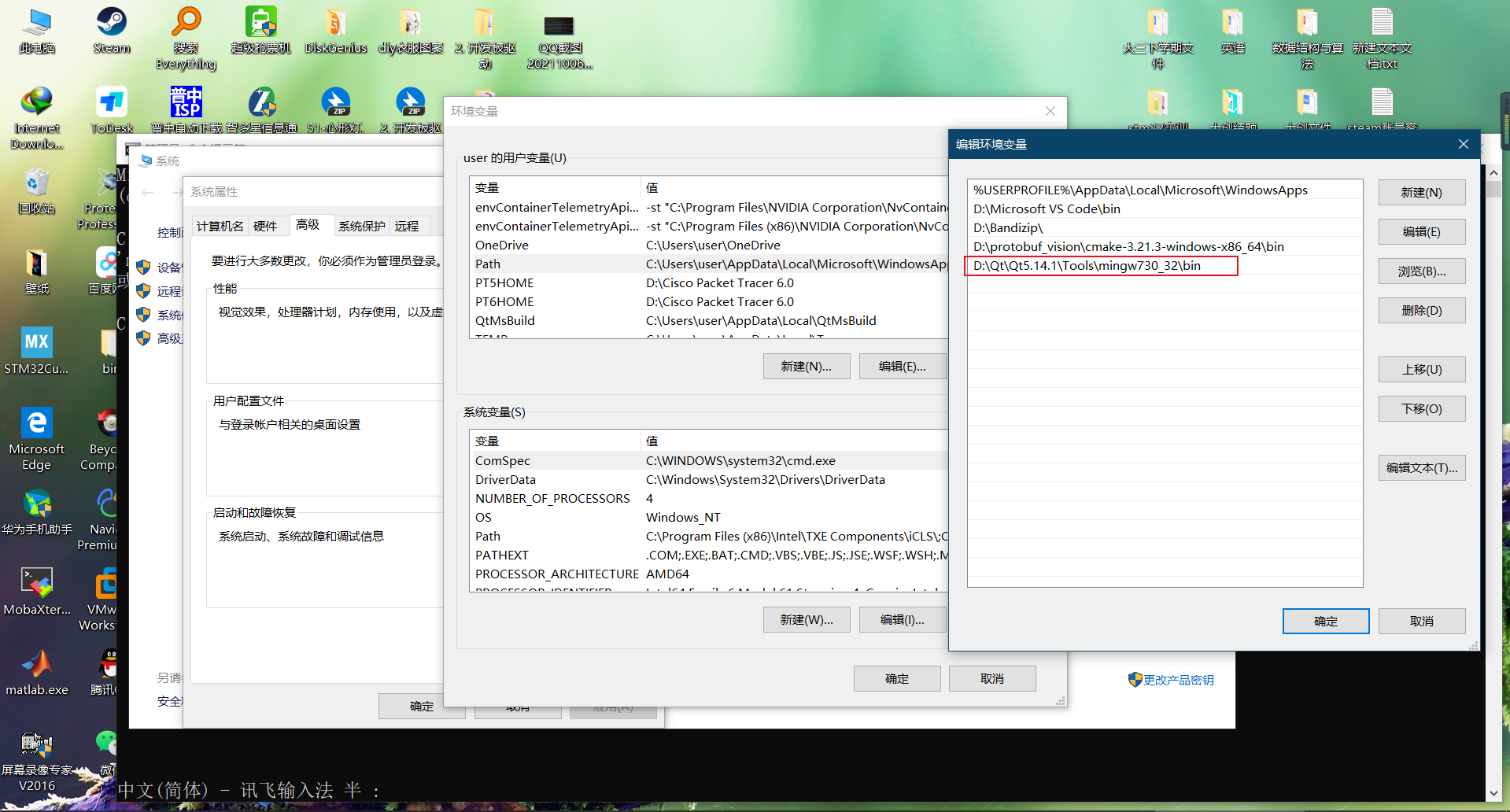This screenshot has height=812, width=1510.
Task: Click 编辑文本(T) to edit as text
Action: point(1421,467)
